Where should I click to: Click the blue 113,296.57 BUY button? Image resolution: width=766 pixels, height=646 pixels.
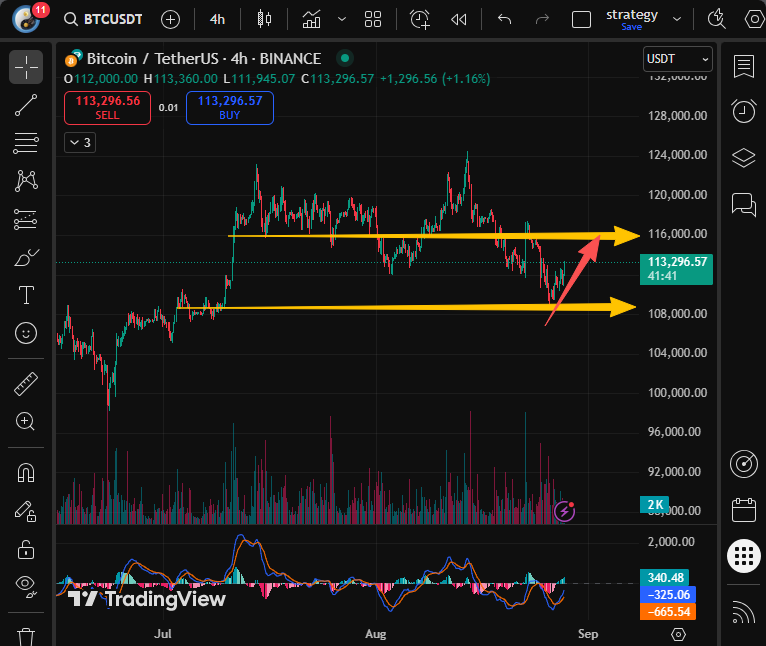point(230,108)
